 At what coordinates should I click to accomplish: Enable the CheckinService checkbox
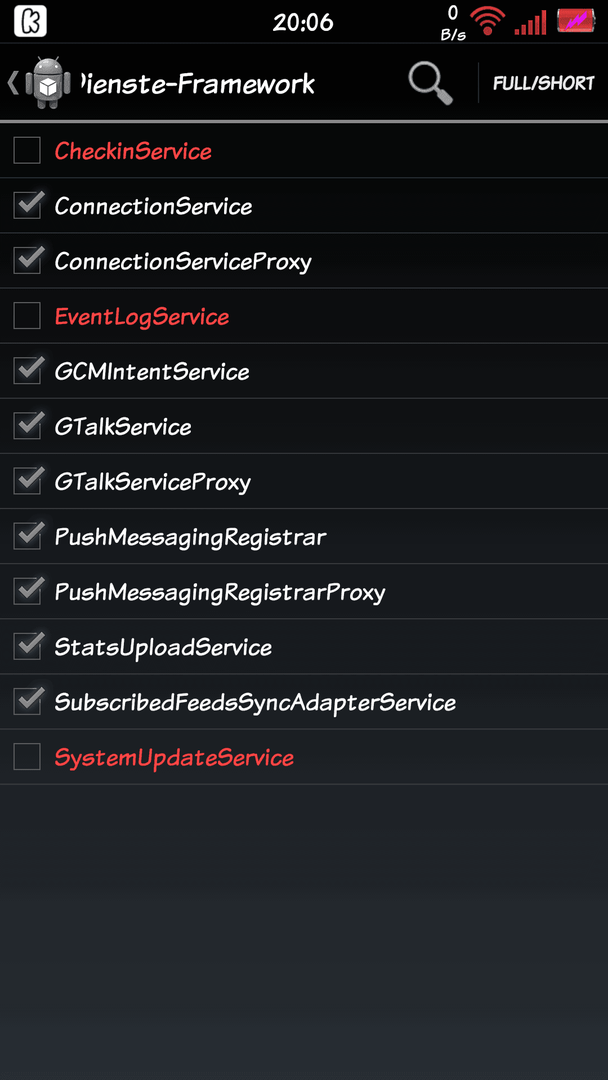tap(28, 150)
